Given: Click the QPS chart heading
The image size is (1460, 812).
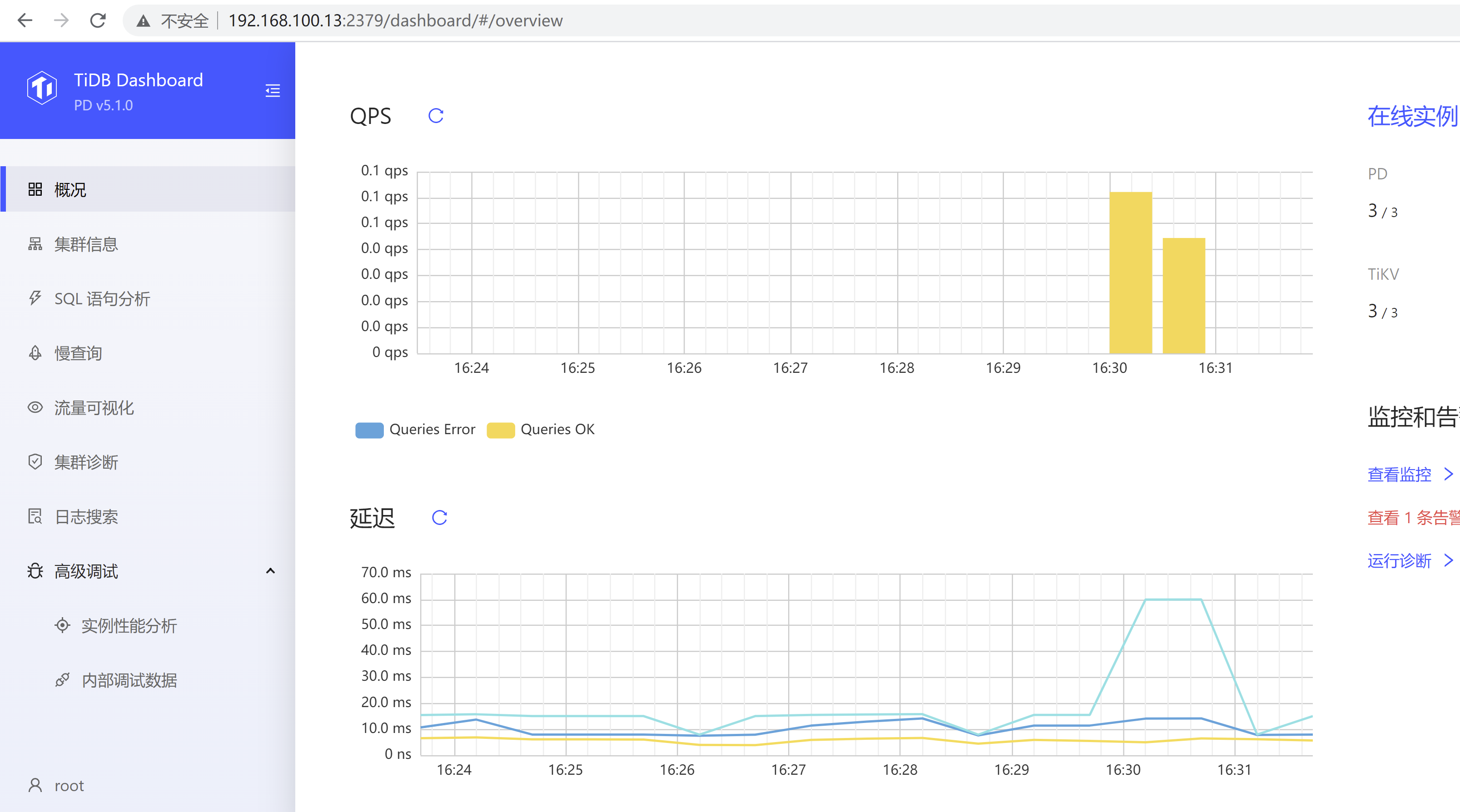Looking at the screenshot, I should tap(371, 117).
